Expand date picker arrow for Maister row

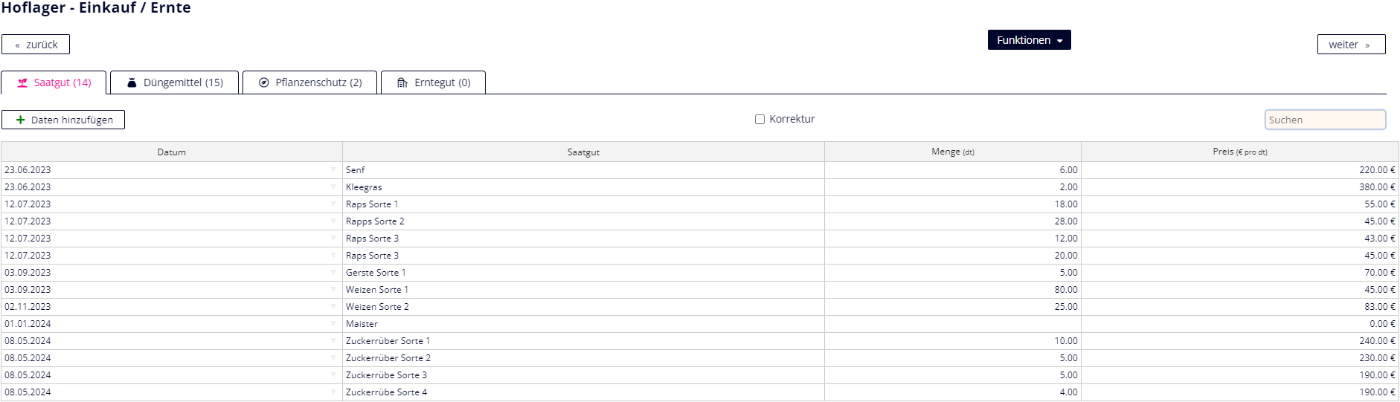tap(333, 324)
